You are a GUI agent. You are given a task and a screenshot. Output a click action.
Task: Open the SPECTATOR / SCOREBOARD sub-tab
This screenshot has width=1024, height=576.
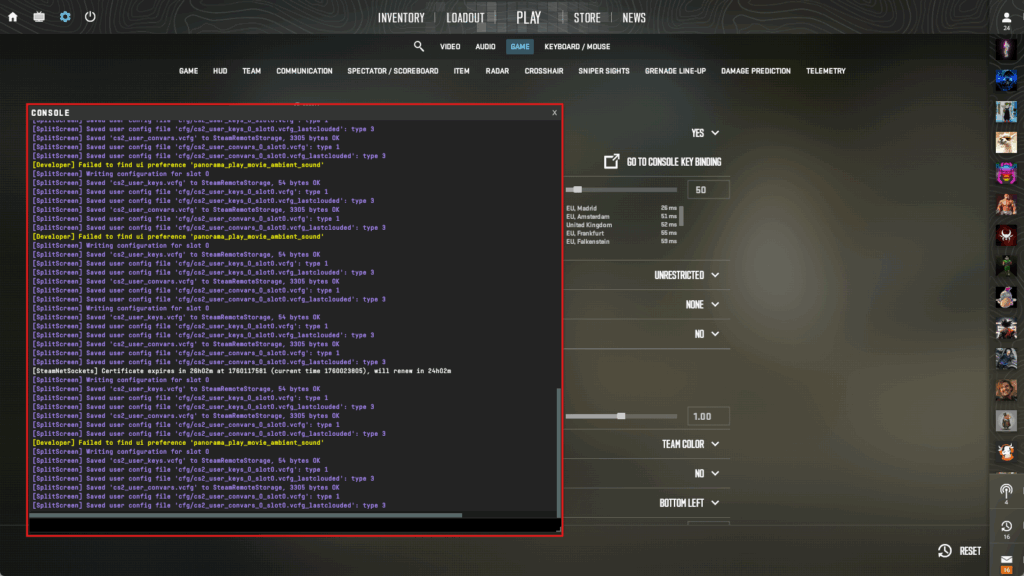393,71
